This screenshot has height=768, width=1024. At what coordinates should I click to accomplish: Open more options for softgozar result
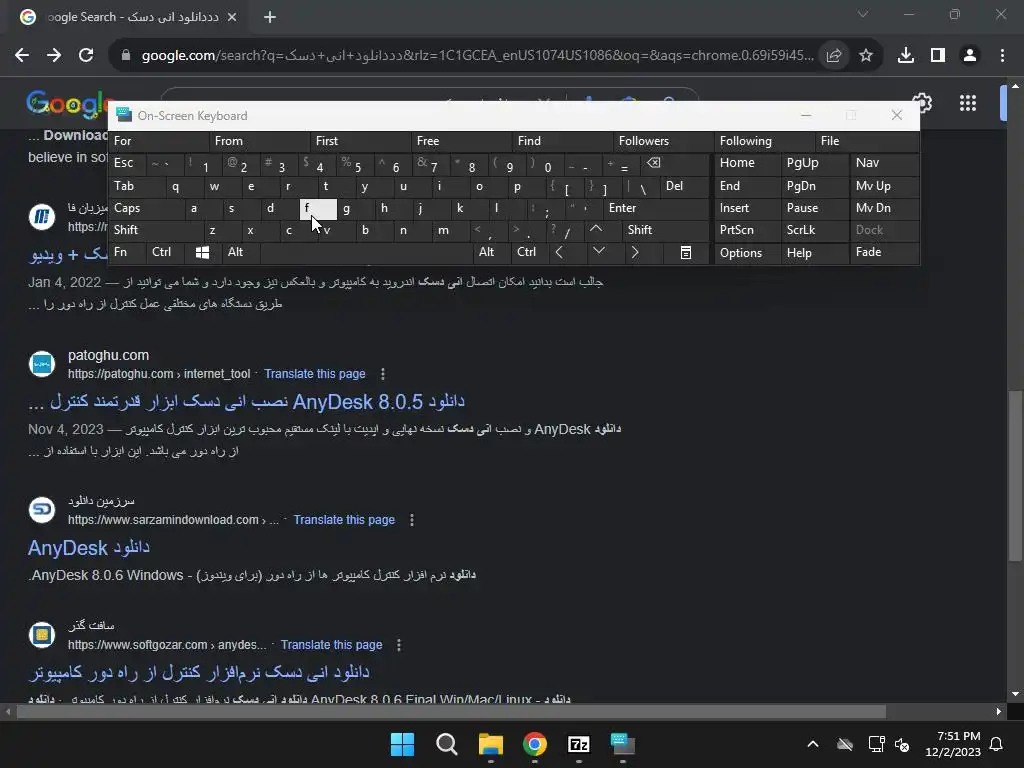click(399, 645)
